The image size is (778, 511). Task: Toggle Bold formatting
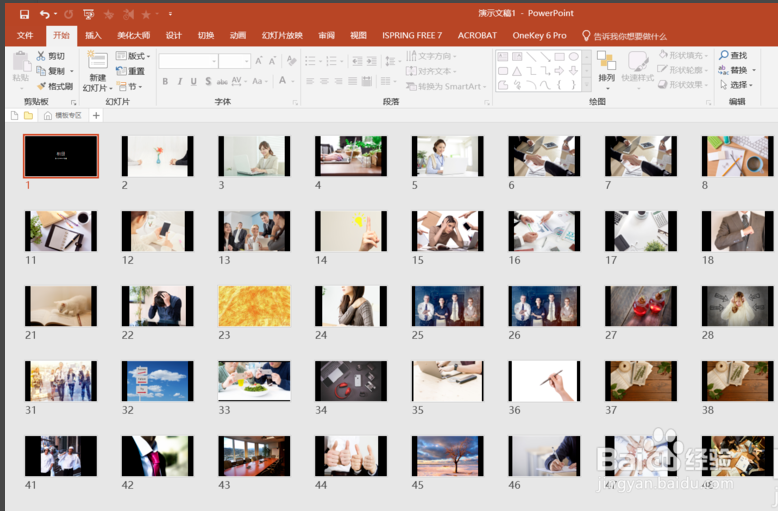click(165, 81)
